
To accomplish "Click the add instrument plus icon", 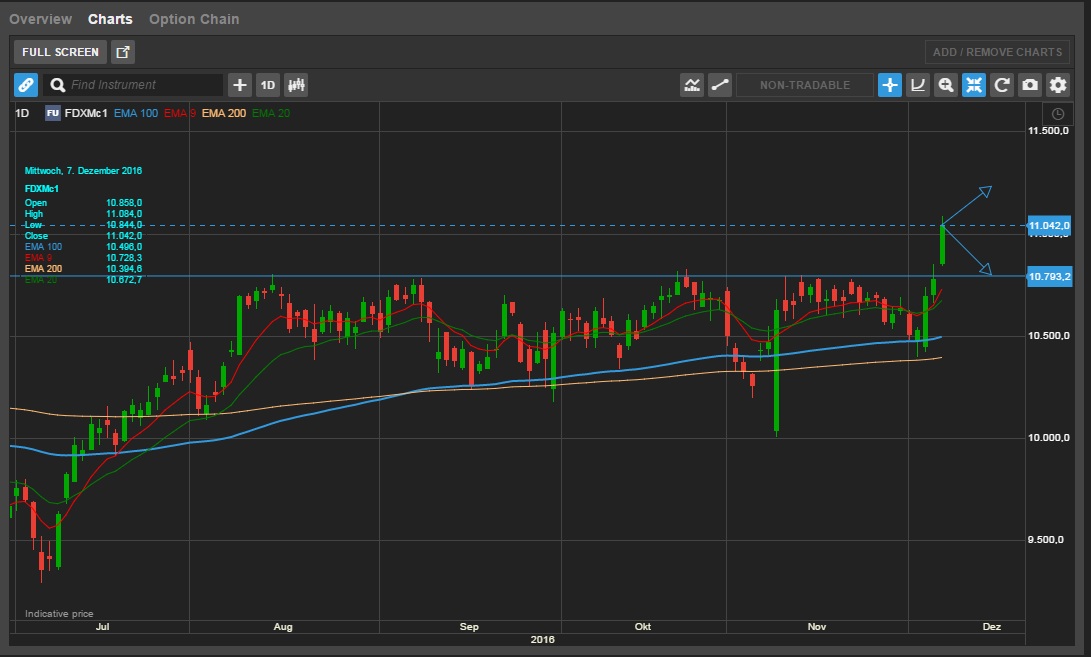I will (x=239, y=85).
